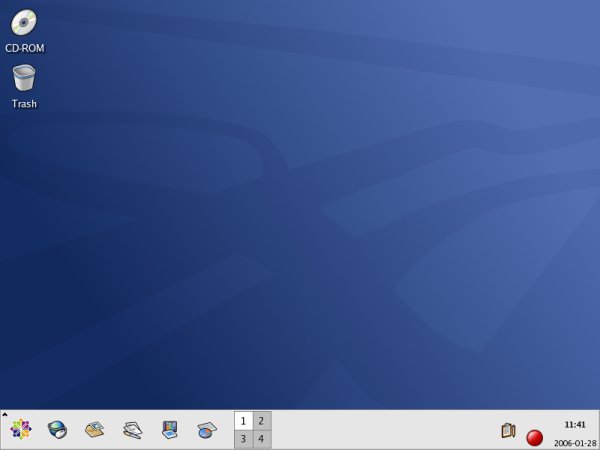Launch the spreadsheet pie chart icon

coord(207,430)
